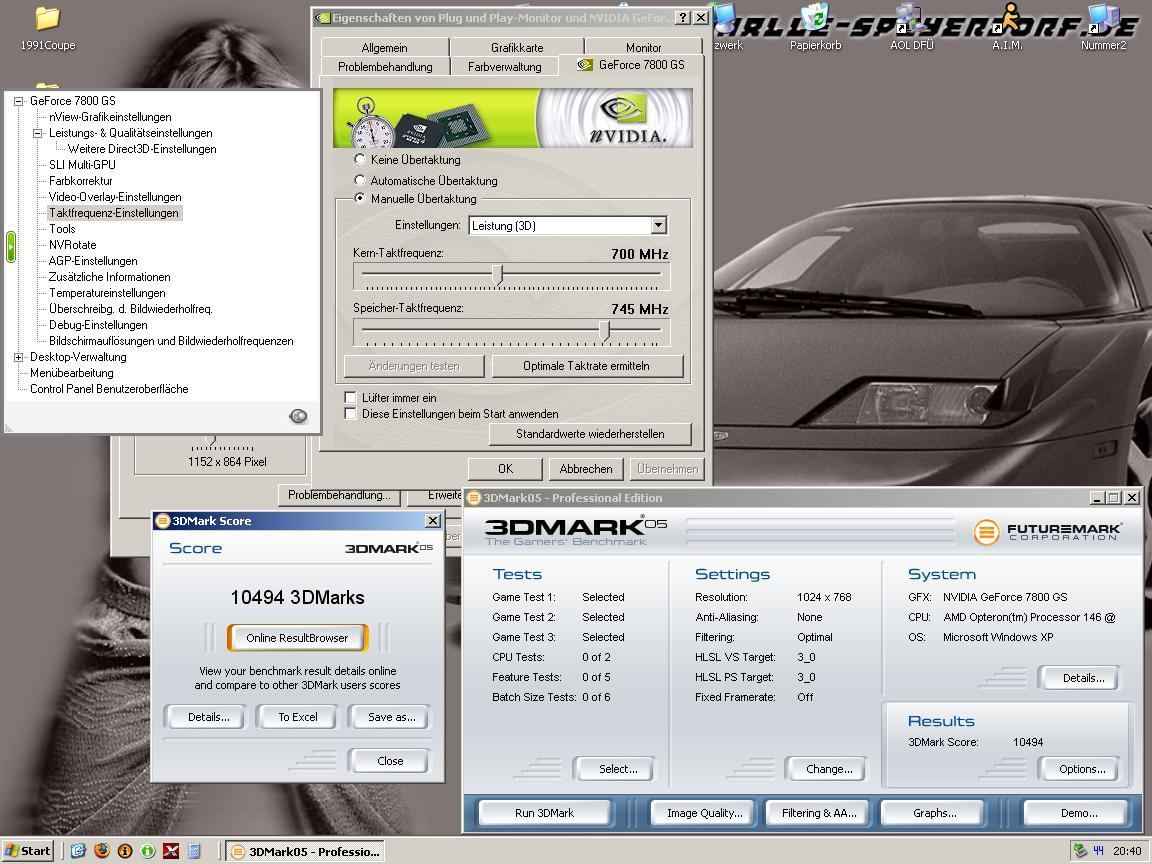
Task: Click the pin icon in NVIDIA tree panel
Action: point(298,416)
